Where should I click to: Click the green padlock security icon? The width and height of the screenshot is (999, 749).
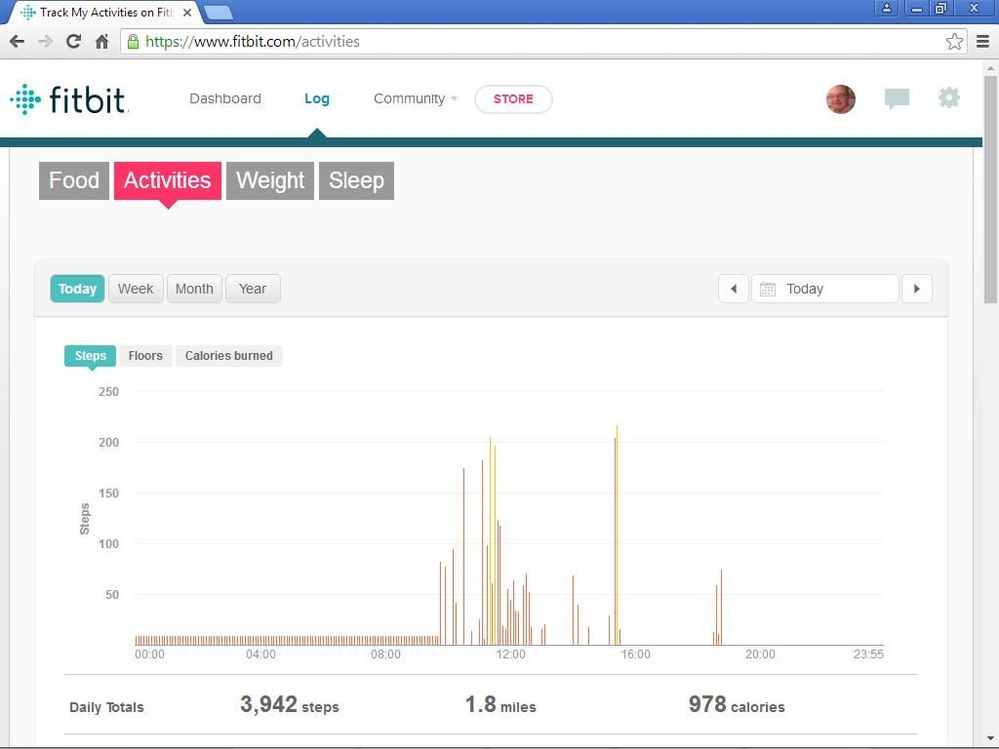pos(133,42)
